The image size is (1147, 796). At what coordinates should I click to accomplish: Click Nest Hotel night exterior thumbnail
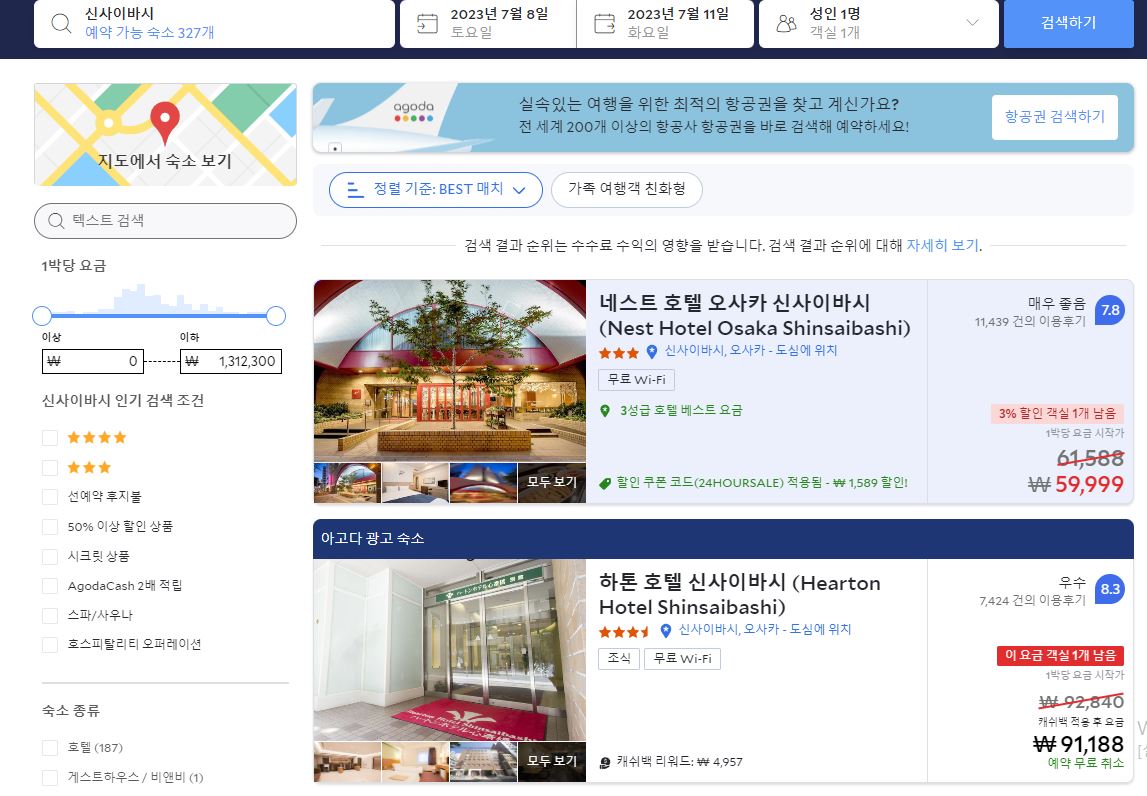coord(483,483)
